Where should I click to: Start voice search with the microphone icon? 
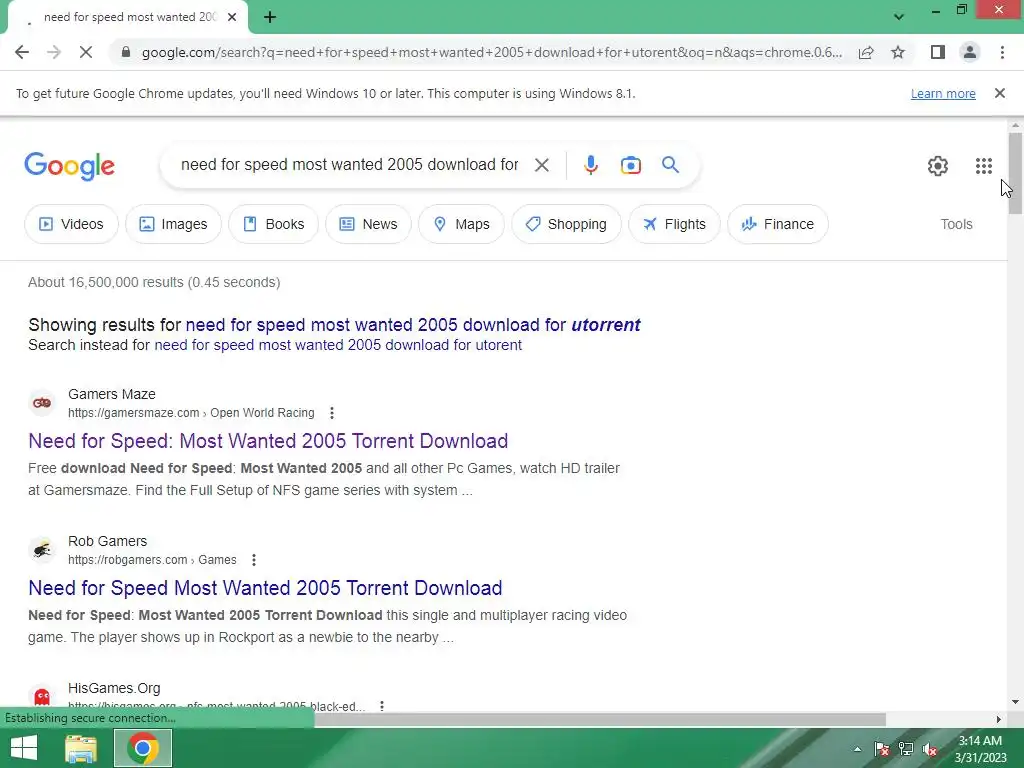coord(590,165)
